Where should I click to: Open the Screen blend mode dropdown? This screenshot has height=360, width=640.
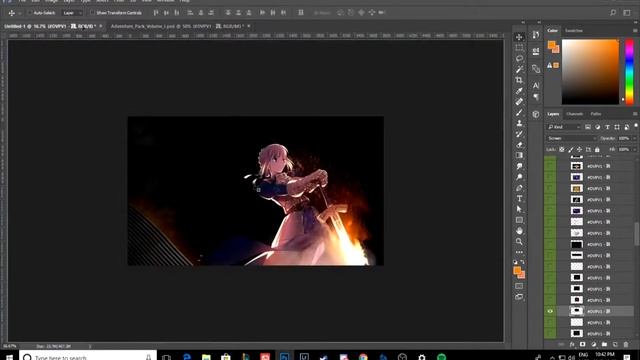click(x=571, y=138)
